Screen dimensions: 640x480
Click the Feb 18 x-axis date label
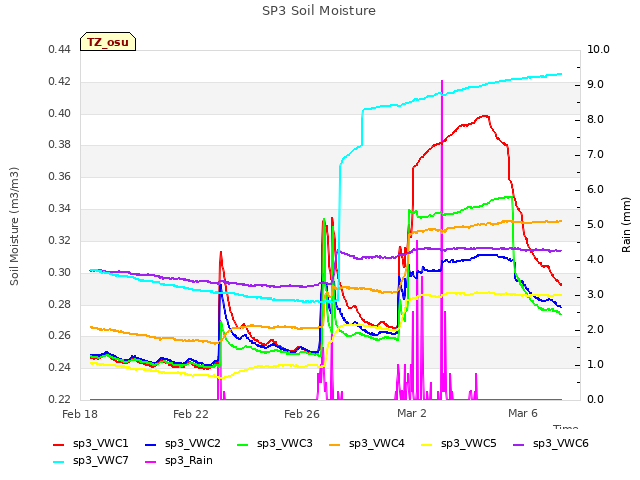[x=80, y=414]
